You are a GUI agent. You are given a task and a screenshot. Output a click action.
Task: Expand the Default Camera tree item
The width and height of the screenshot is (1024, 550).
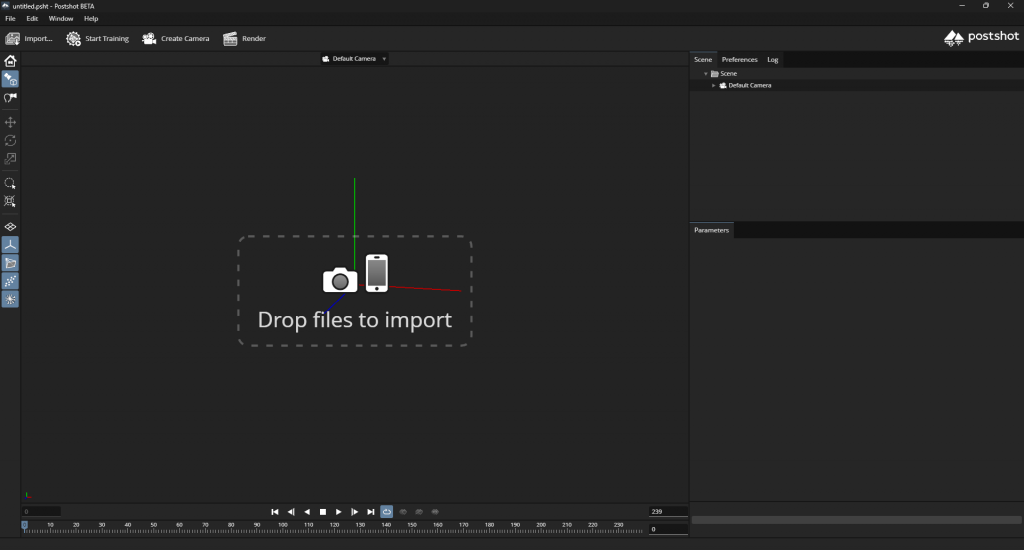coord(714,86)
